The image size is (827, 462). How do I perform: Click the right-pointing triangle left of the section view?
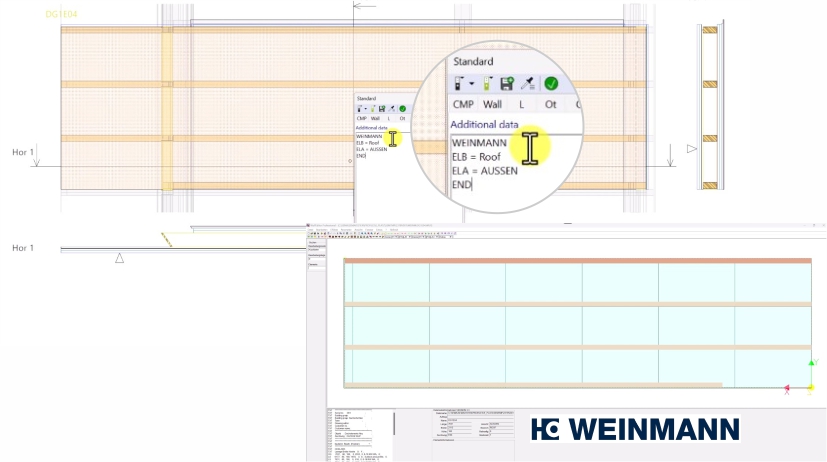(691, 149)
